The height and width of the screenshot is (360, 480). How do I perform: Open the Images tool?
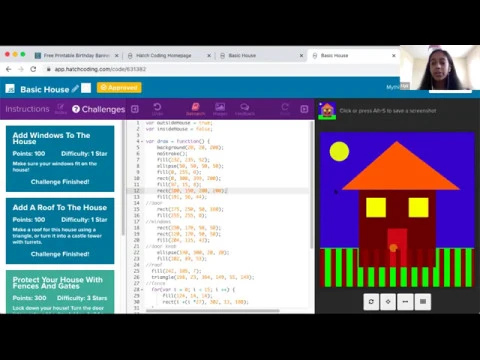click(x=220, y=109)
